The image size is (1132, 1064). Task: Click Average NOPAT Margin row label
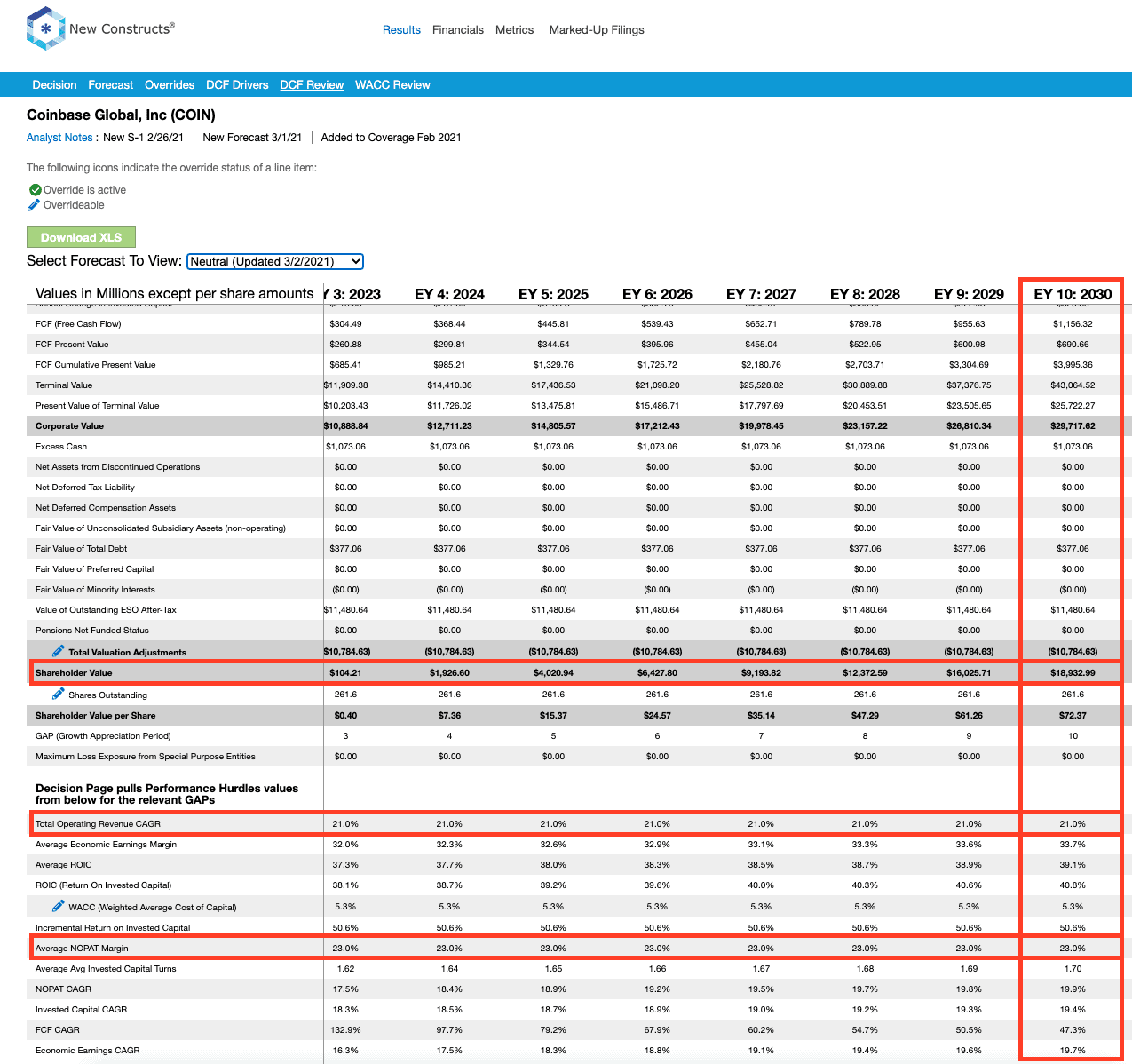(x=82, y=949)
